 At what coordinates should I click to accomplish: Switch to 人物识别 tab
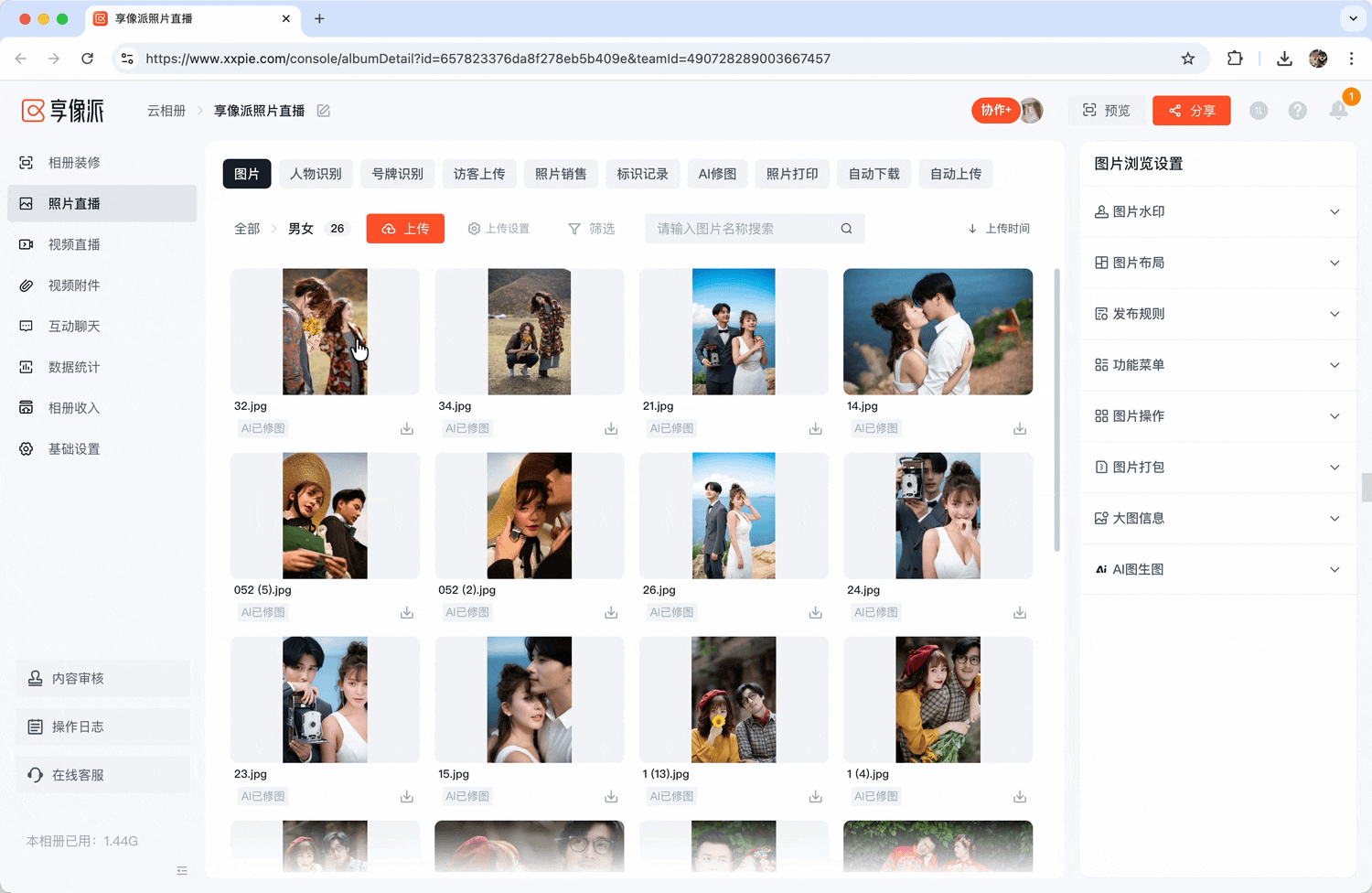click(x=316, y=174)
